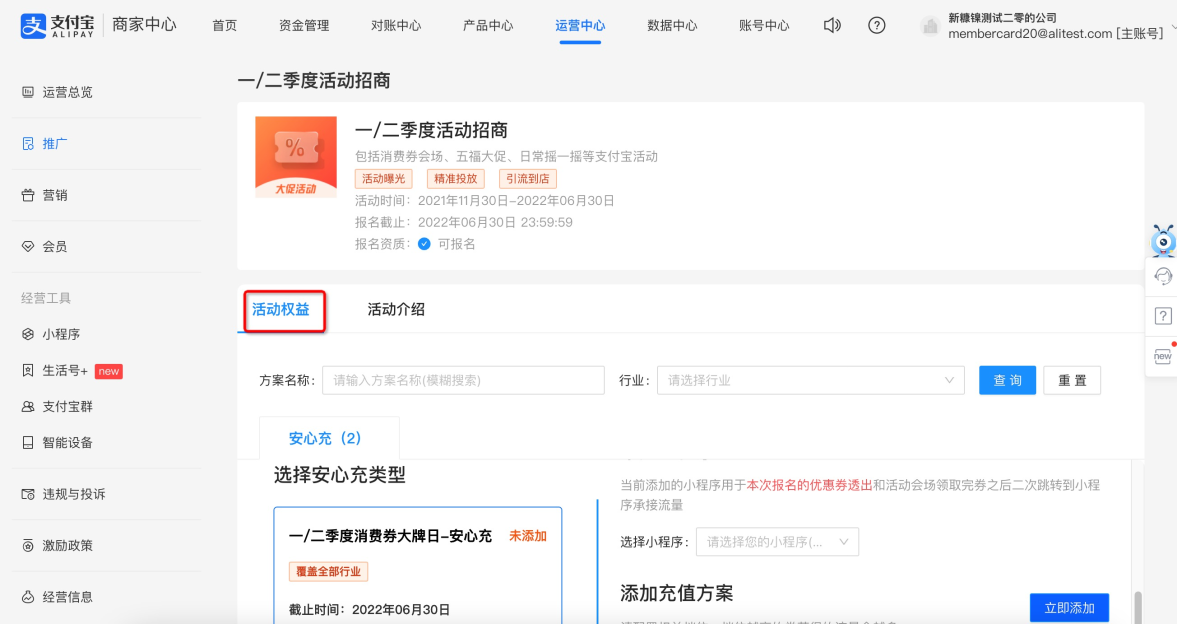The image size is (1177, 624).
Task: Click the 查询 button
Action: (1007, 381)
